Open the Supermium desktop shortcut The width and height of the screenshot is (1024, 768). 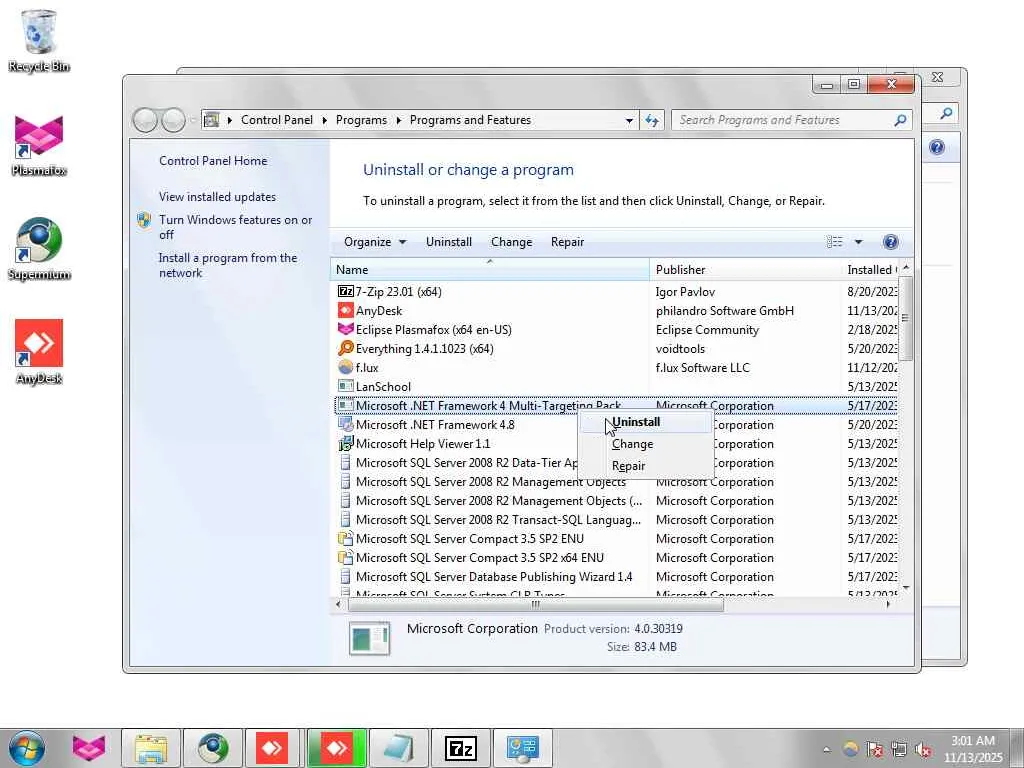pyautogui.click(x=39, y=249)
